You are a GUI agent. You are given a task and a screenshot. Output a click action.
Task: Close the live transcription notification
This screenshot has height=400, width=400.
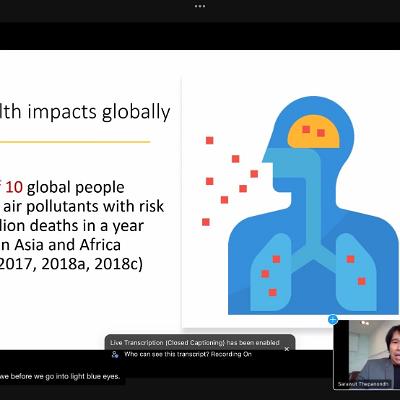[x=287, y=349]
